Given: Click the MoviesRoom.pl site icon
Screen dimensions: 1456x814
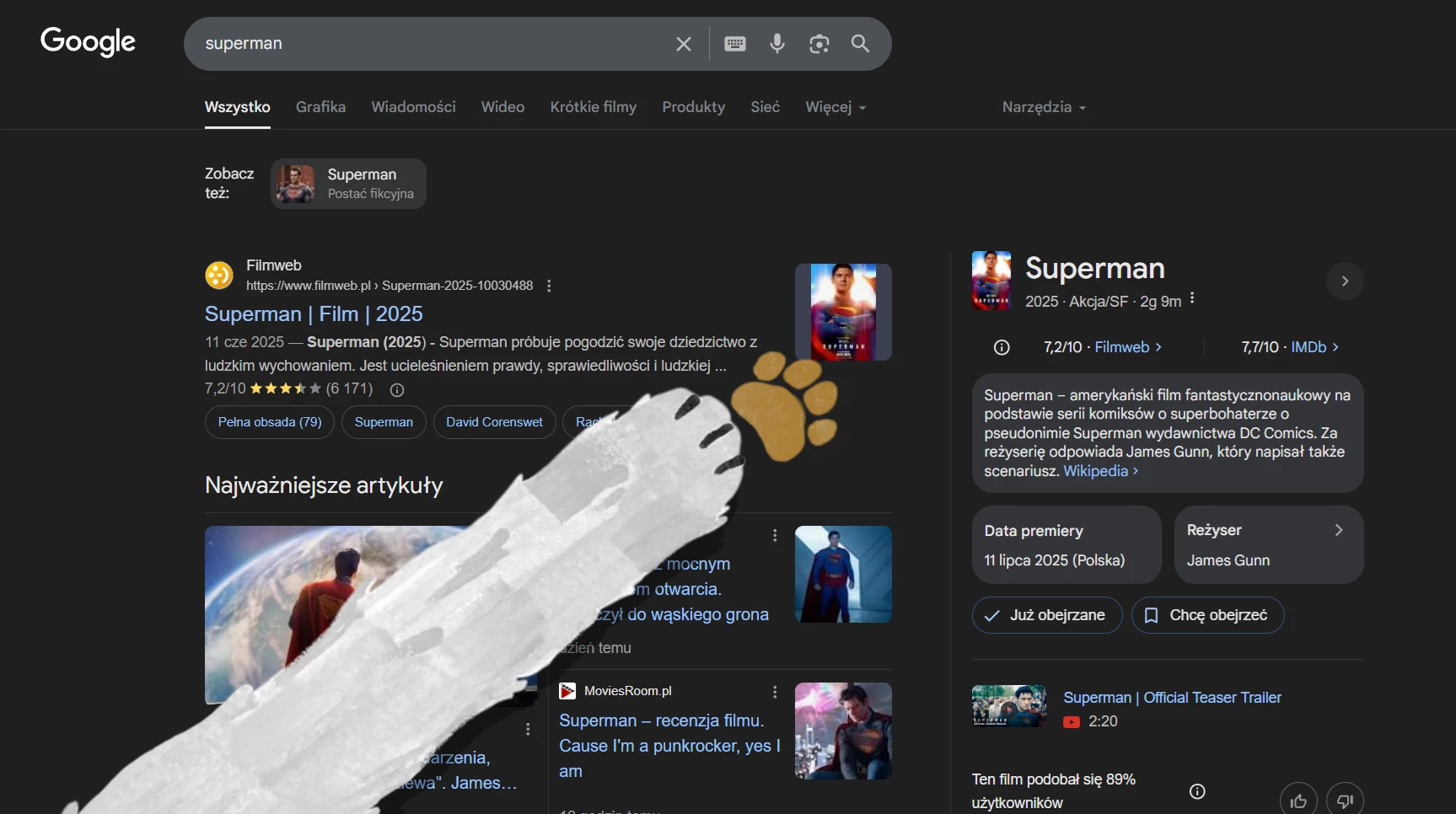Looking at the screenshot, I should [567, 691].
